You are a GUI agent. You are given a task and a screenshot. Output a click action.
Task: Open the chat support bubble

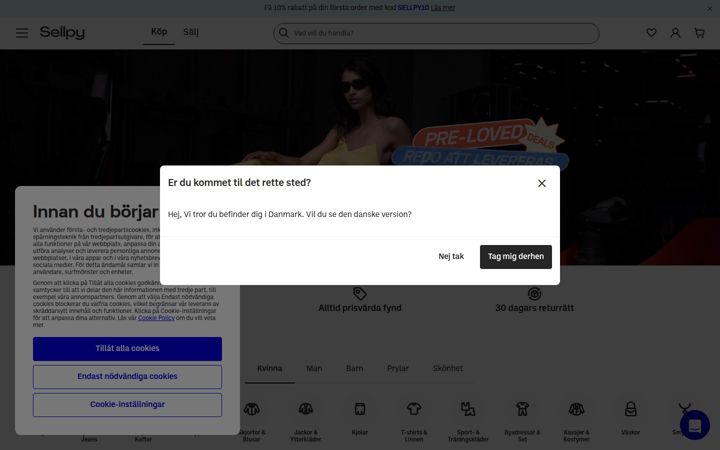[695, 425]
